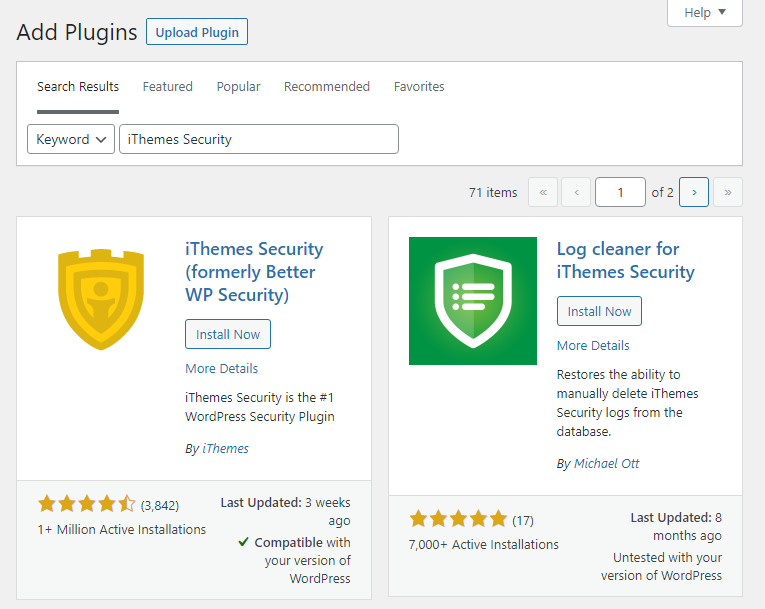Open the Favorites tab
The width and height of the screenshot is (765, 609).
pyautogui.click(x=419, y=87)
